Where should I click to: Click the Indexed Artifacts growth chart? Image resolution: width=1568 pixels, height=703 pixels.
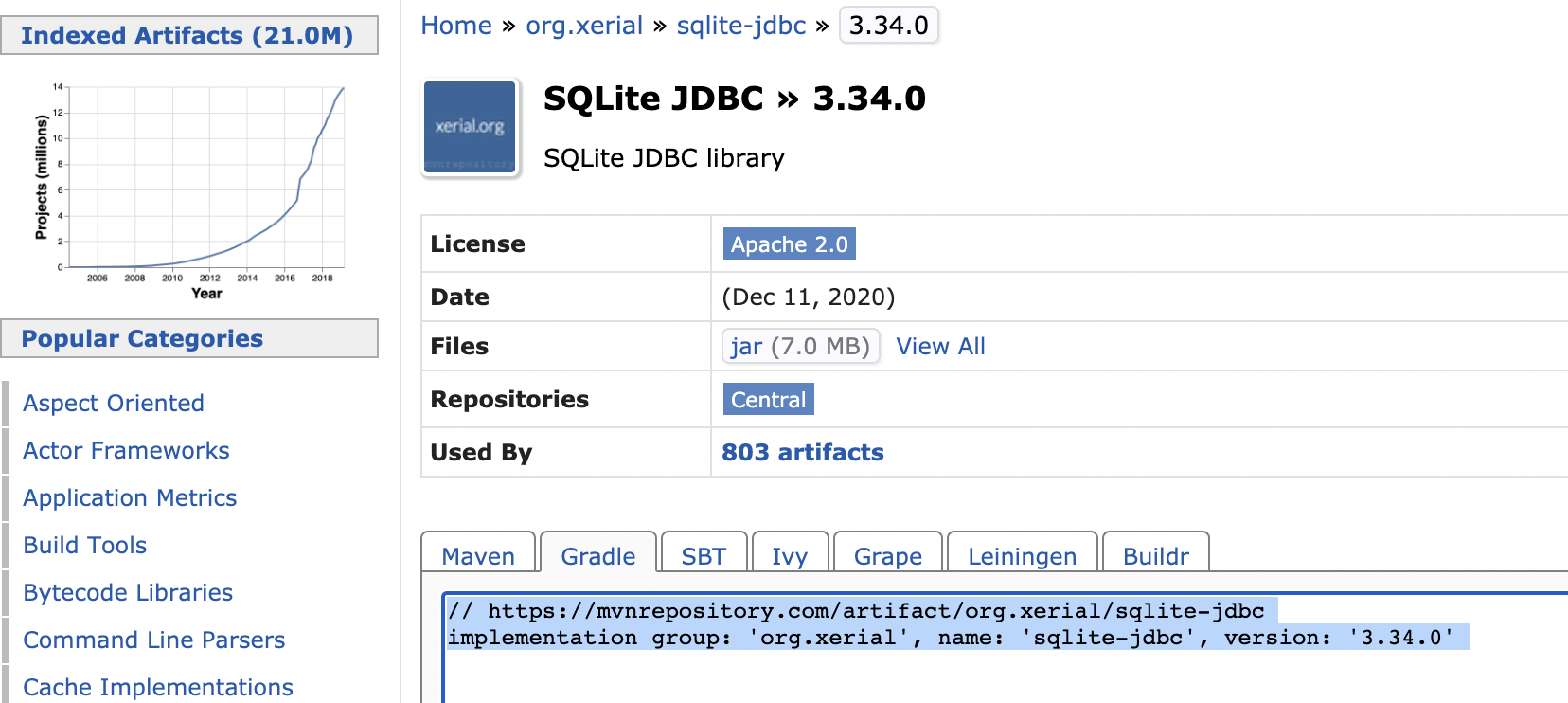point(189,189)
